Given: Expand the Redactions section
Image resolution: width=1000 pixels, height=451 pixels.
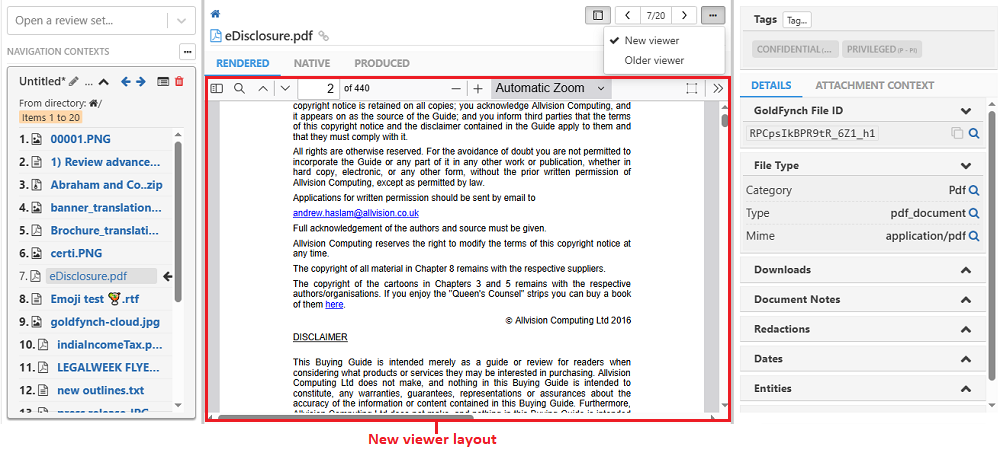Looking at the screenshot, I should pos(966,329).
